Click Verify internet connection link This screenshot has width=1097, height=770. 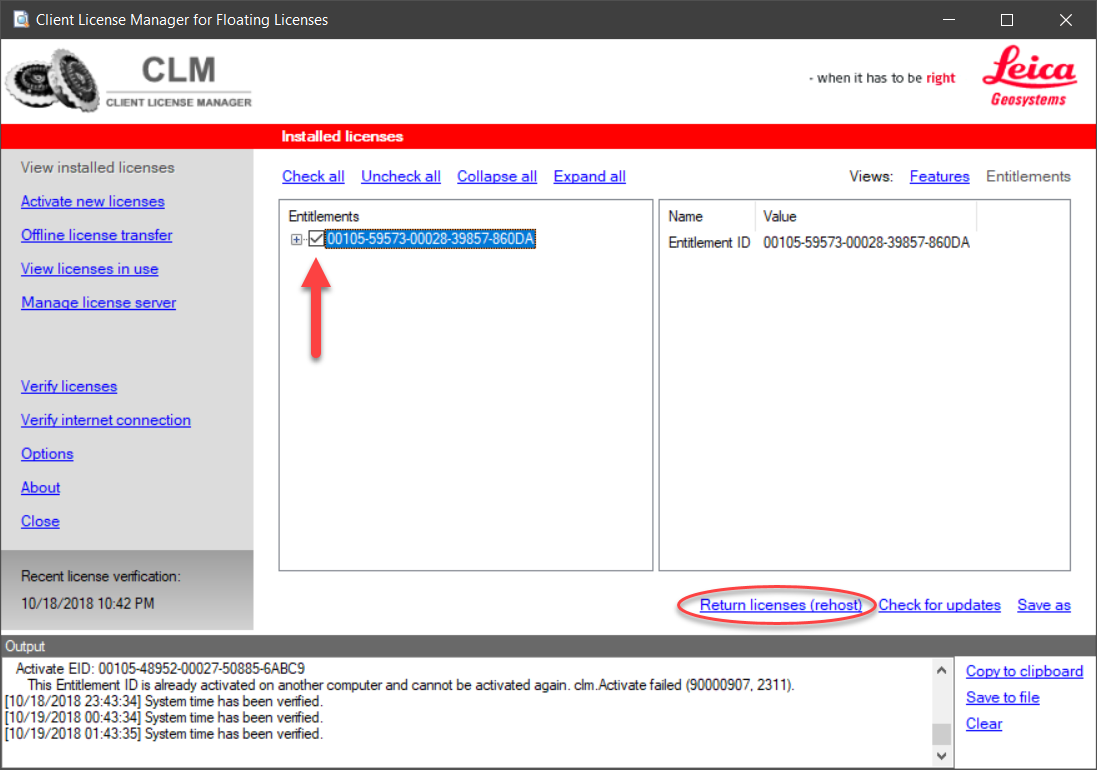[106, 420]
